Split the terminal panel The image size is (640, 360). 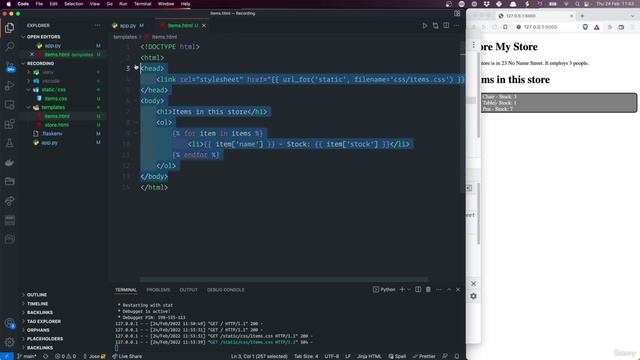point(418,289)
